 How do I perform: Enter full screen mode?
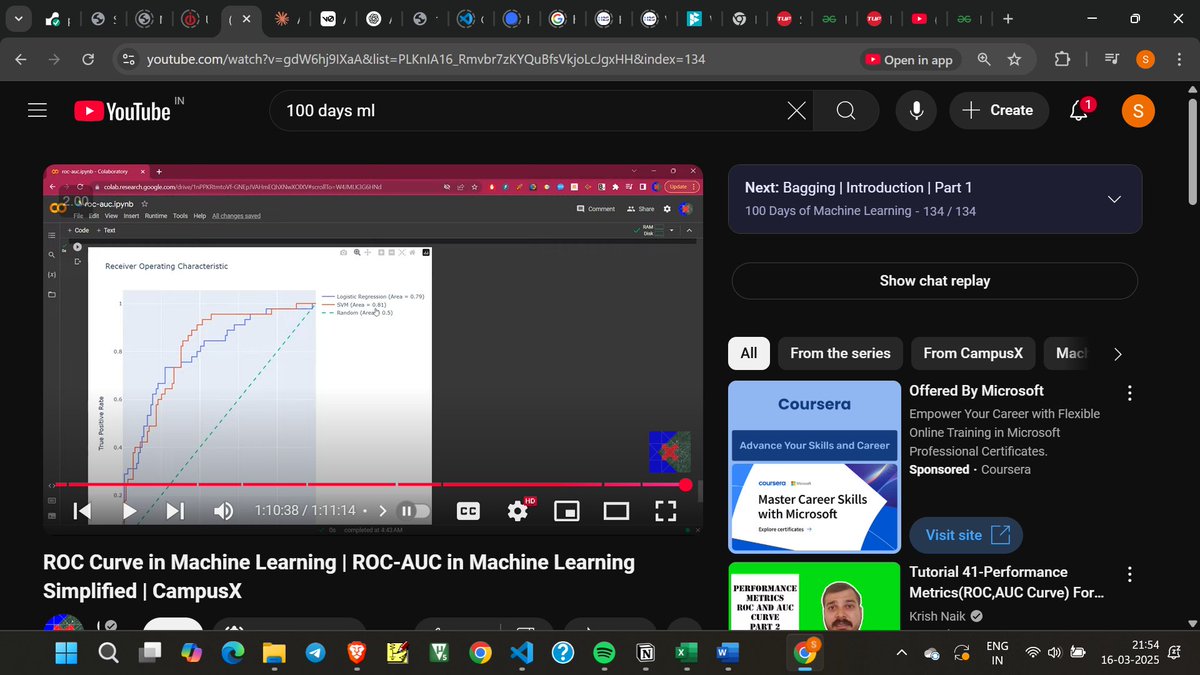(665, 511)
